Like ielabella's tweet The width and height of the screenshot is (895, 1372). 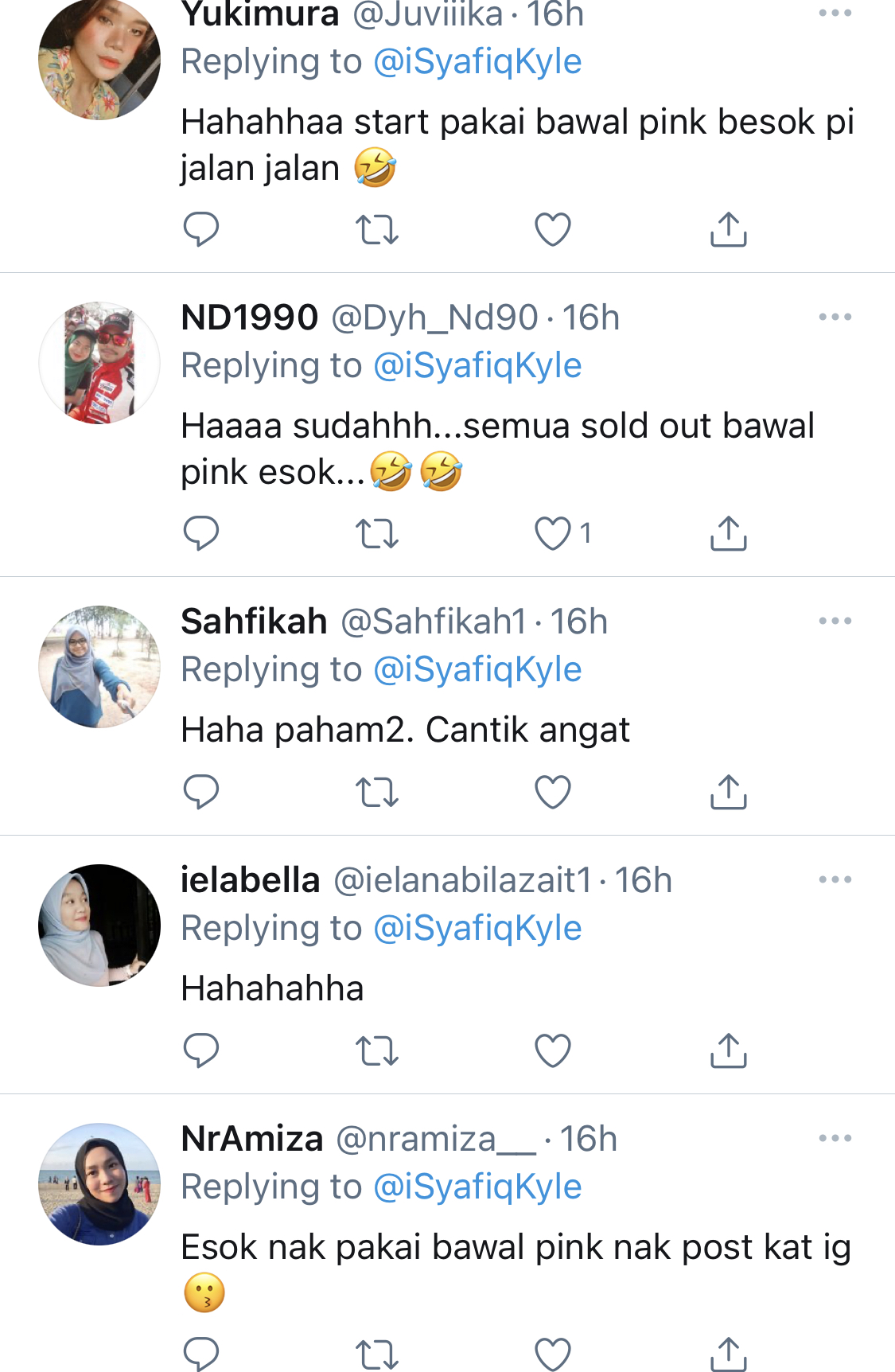click(x=552, y=1050)
